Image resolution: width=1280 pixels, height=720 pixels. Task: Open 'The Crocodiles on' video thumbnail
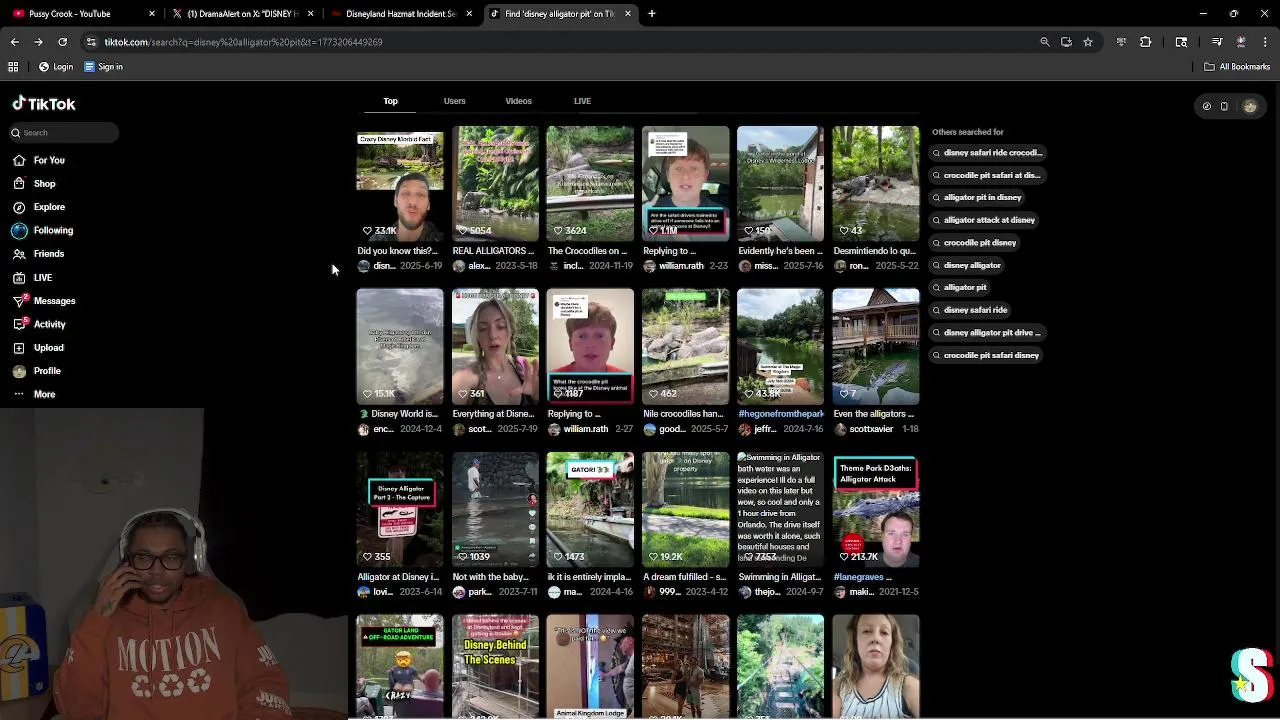[590, 183]
